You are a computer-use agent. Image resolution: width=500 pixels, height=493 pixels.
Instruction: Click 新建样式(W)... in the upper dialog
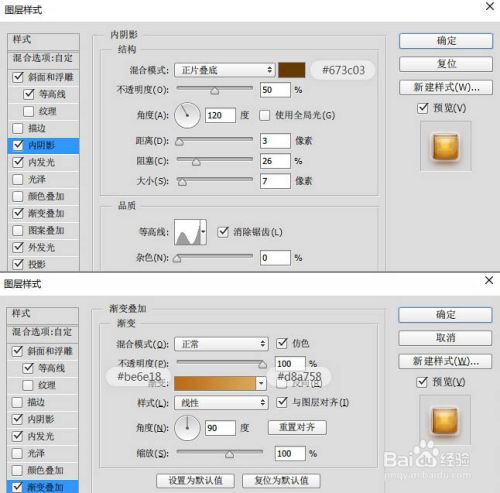tap(446, 87)
